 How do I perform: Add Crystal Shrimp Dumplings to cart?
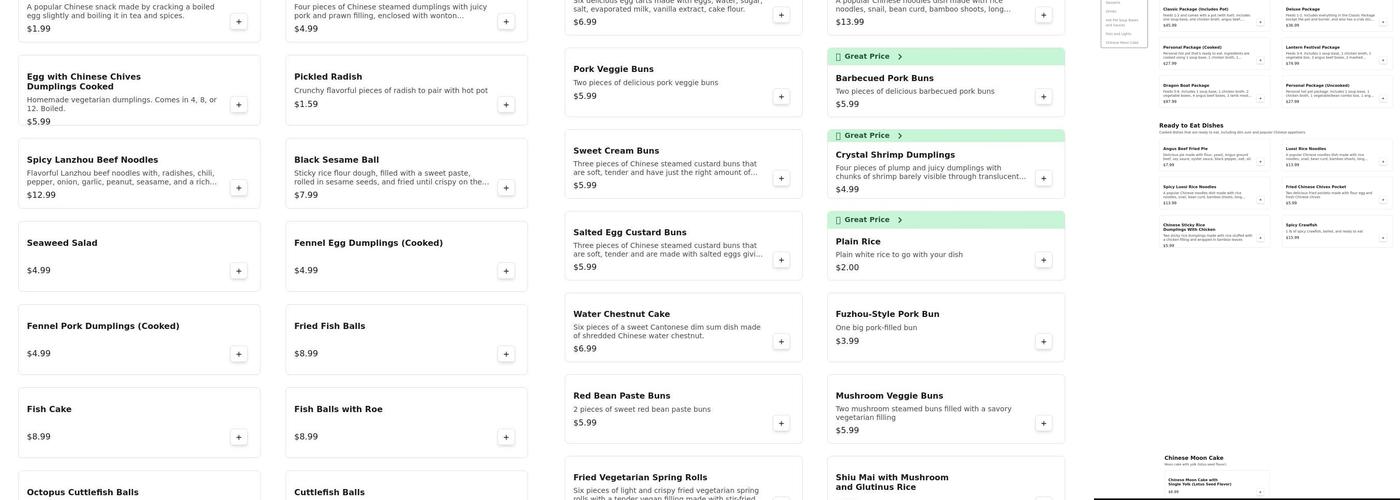coord(1044,178)
